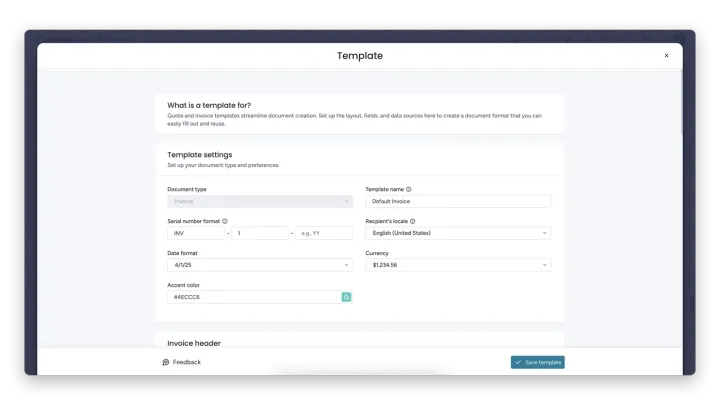
Task: Click the 'Invoice header' section heading
Action: (194, 343)
